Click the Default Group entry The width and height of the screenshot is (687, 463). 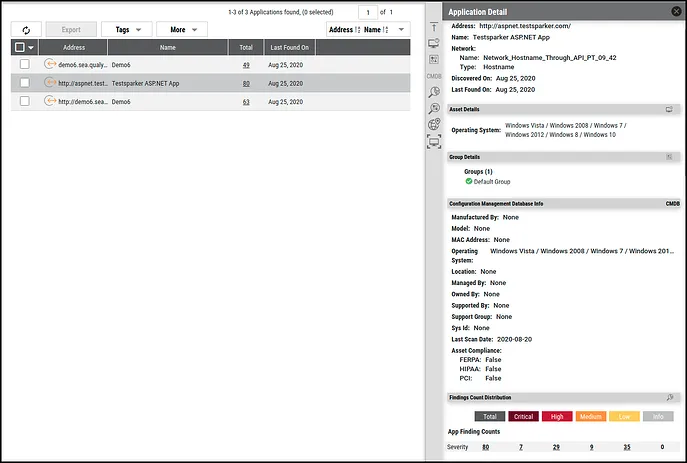tap(492, 181)
